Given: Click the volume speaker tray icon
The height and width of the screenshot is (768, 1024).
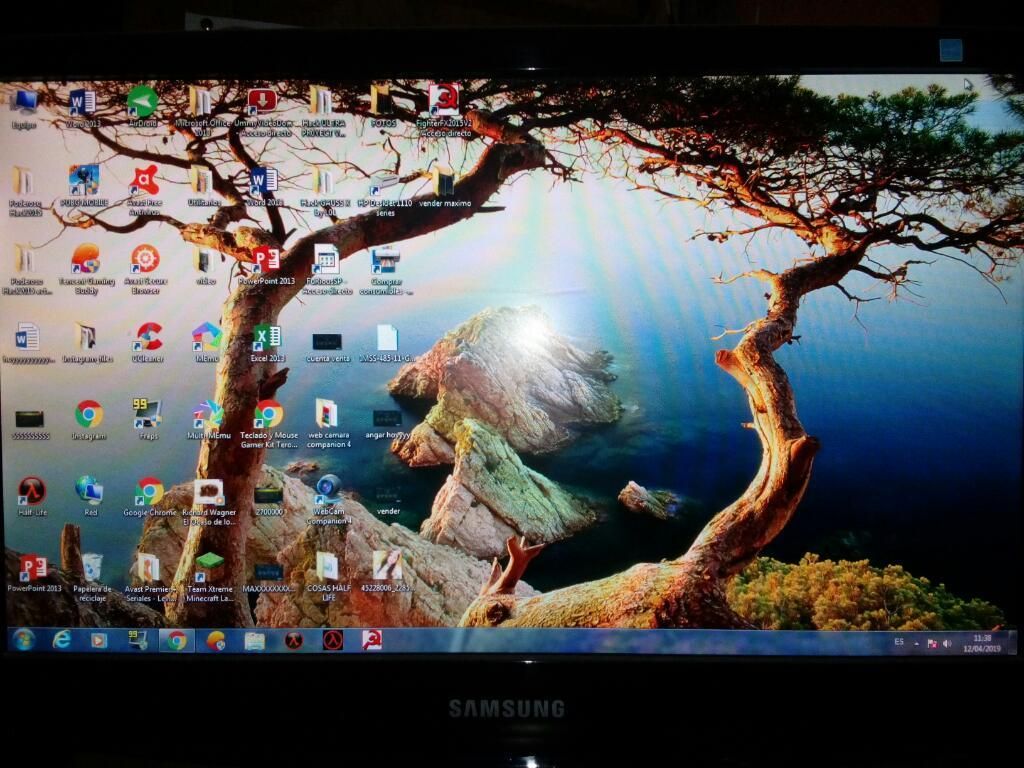Looking at the screenshot, I should pyautogui.click(x=948, y=644).
